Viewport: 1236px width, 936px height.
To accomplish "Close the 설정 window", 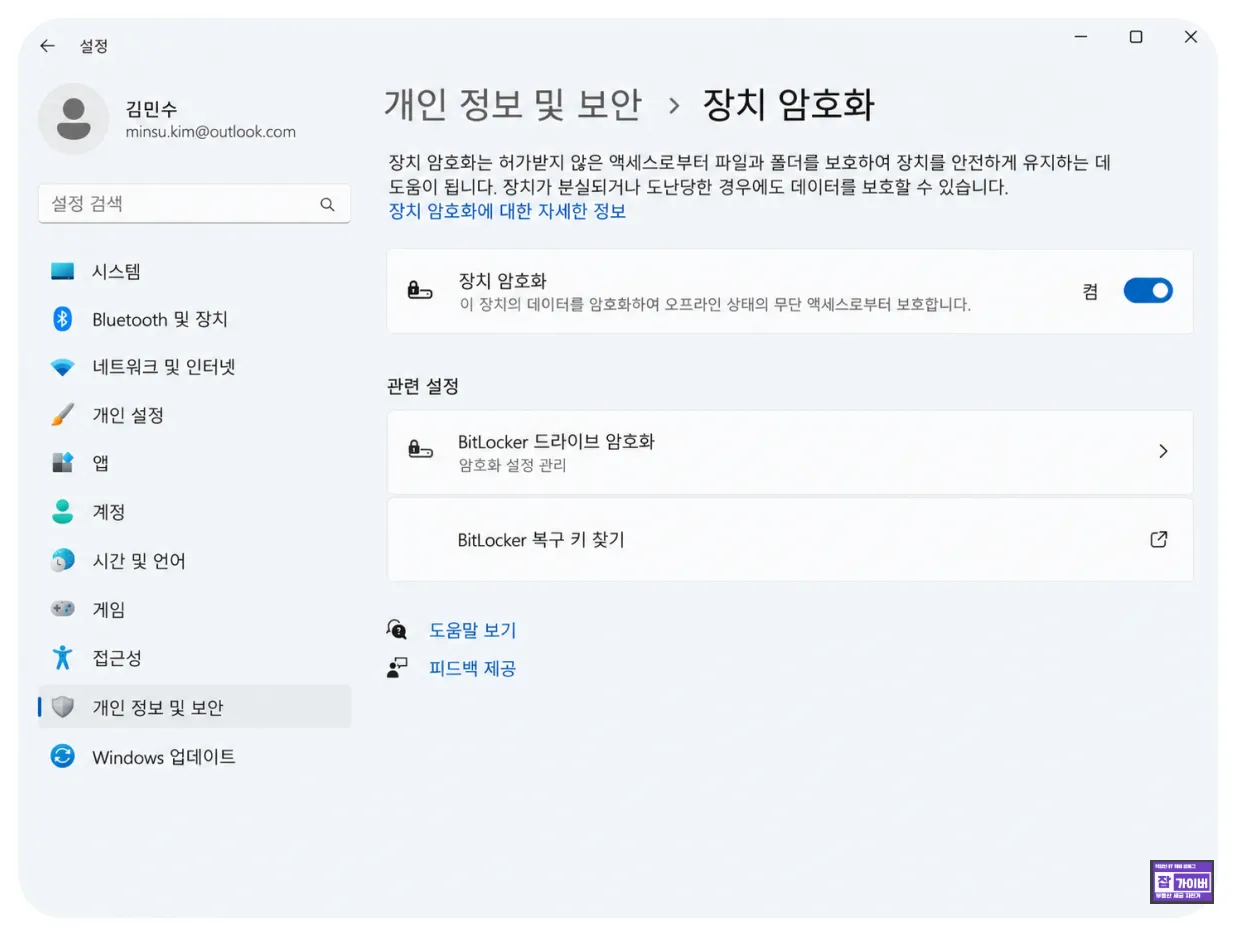I will pos(1190,37).
